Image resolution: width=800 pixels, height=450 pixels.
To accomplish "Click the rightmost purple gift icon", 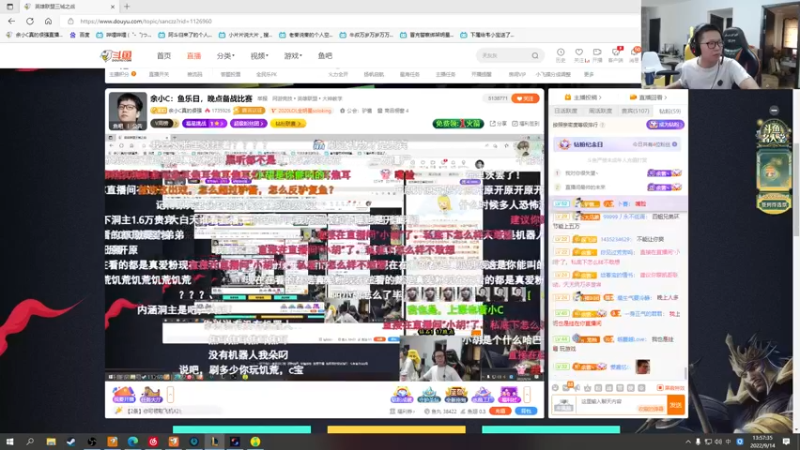I will 509,394.
